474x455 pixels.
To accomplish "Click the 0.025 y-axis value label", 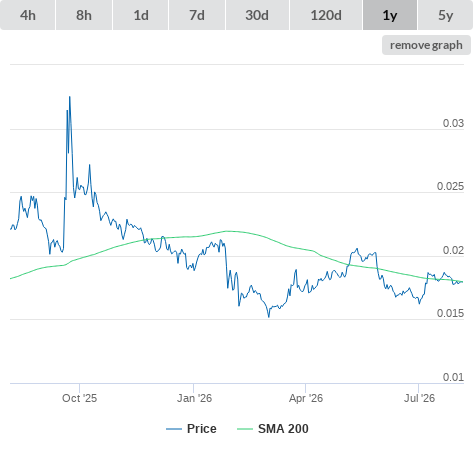I will click(450, 186).
